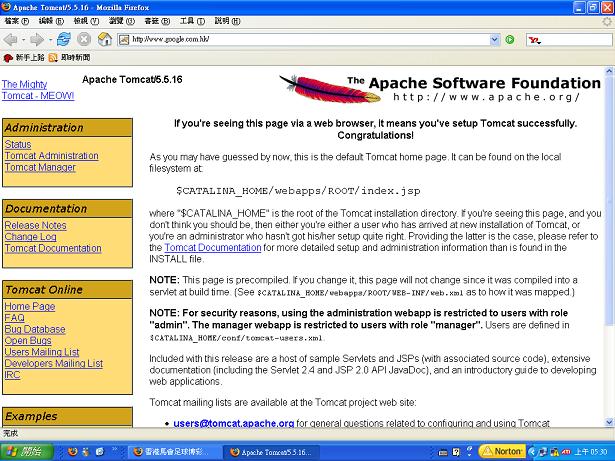
Task: Click the Stop loading icon
Action: click(x=84, y=39)
